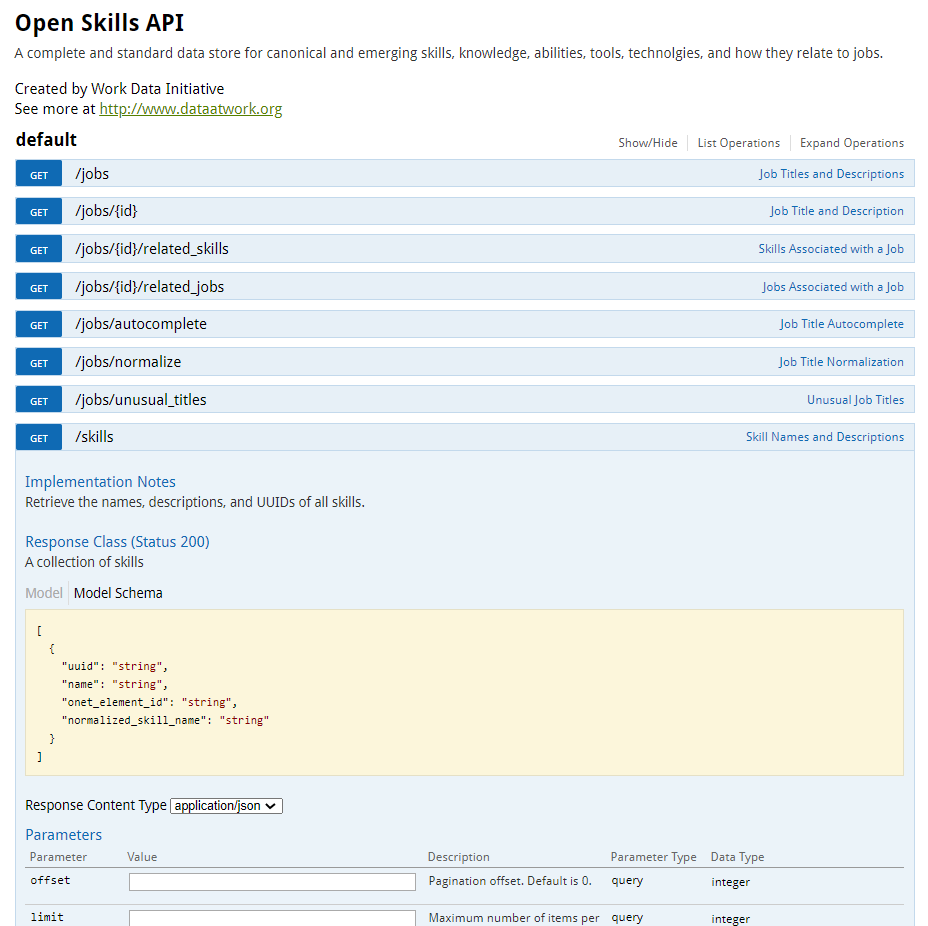This screenshot has height=926, width=928.
Task: Click GET badge for /jobs/unusual_titles
Action: (38, 400)
